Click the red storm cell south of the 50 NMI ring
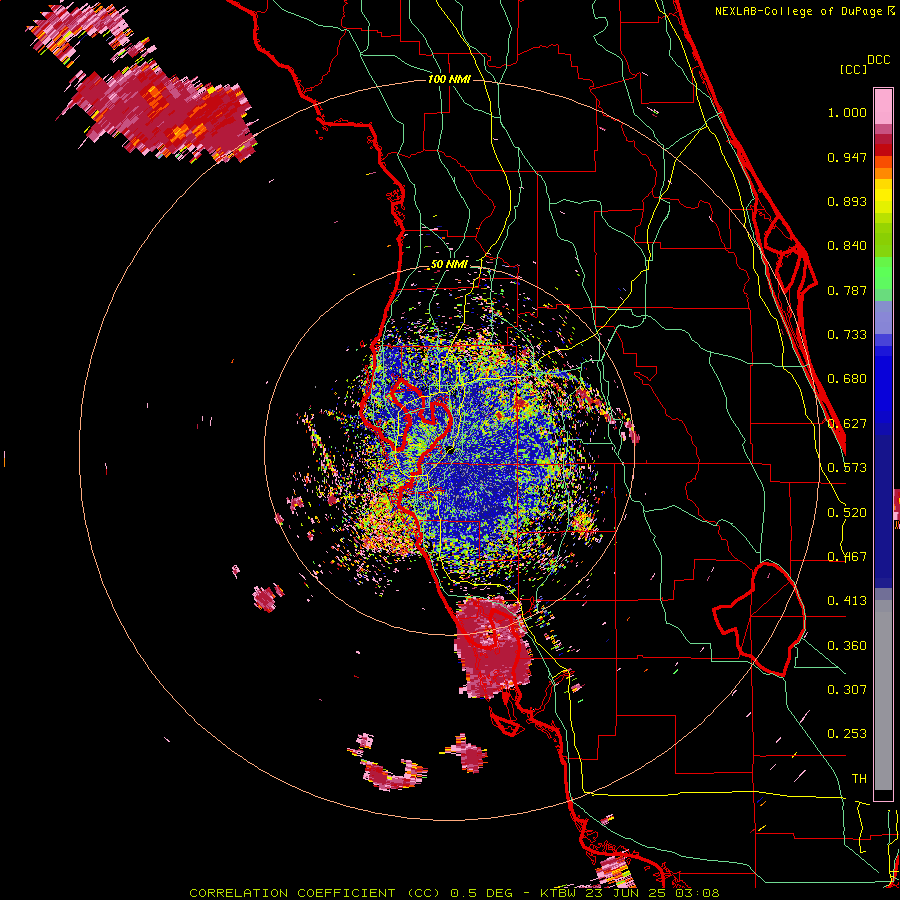Image resolution: width=900 pixels, height=900 pixels. [x=491, y=646]
